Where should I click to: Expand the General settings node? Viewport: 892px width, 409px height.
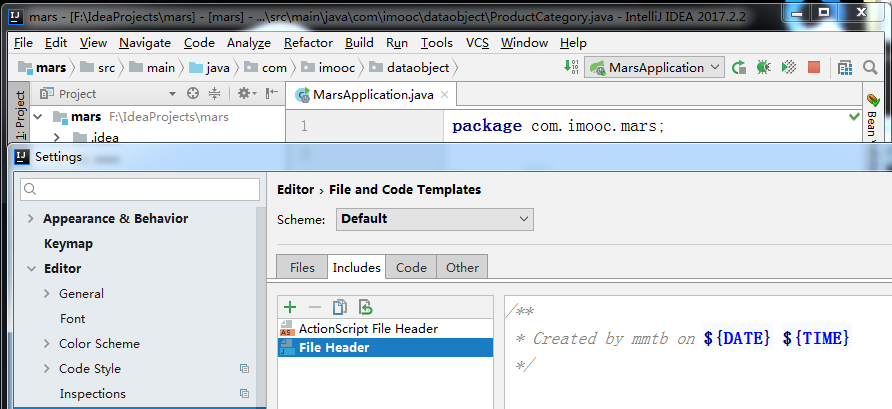tap(47, 294)
